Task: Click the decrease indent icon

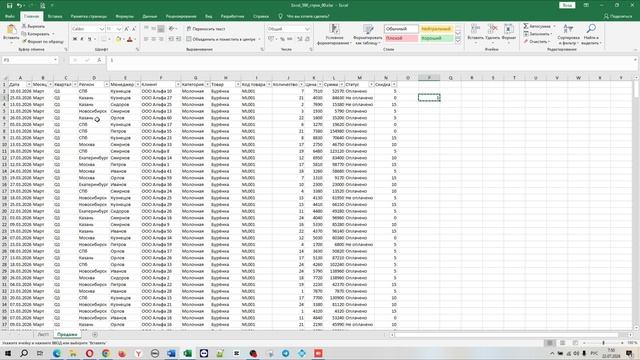Action: coord(171,39)
